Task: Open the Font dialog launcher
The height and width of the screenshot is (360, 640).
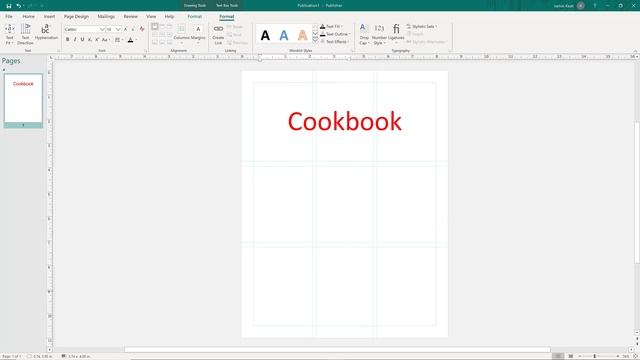Action: click(x=145, y=51)
